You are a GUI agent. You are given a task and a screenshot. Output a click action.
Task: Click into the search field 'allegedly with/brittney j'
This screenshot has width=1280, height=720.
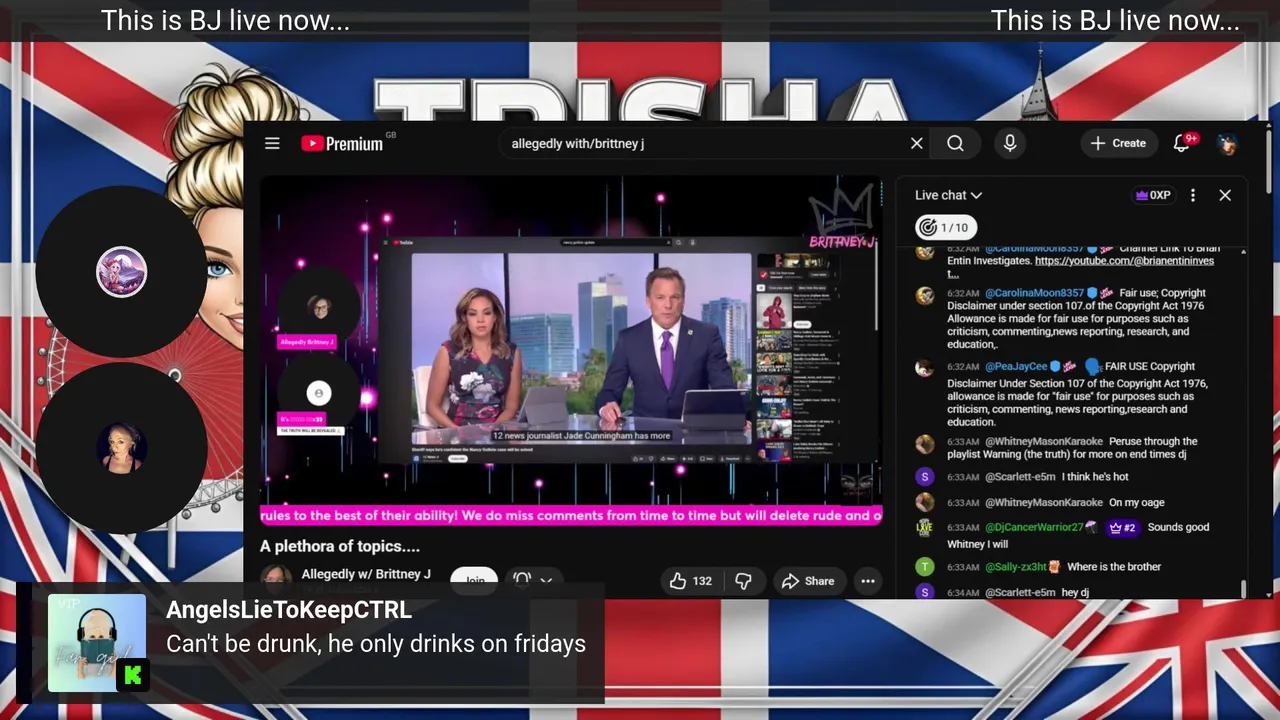(x=705, y=143)
